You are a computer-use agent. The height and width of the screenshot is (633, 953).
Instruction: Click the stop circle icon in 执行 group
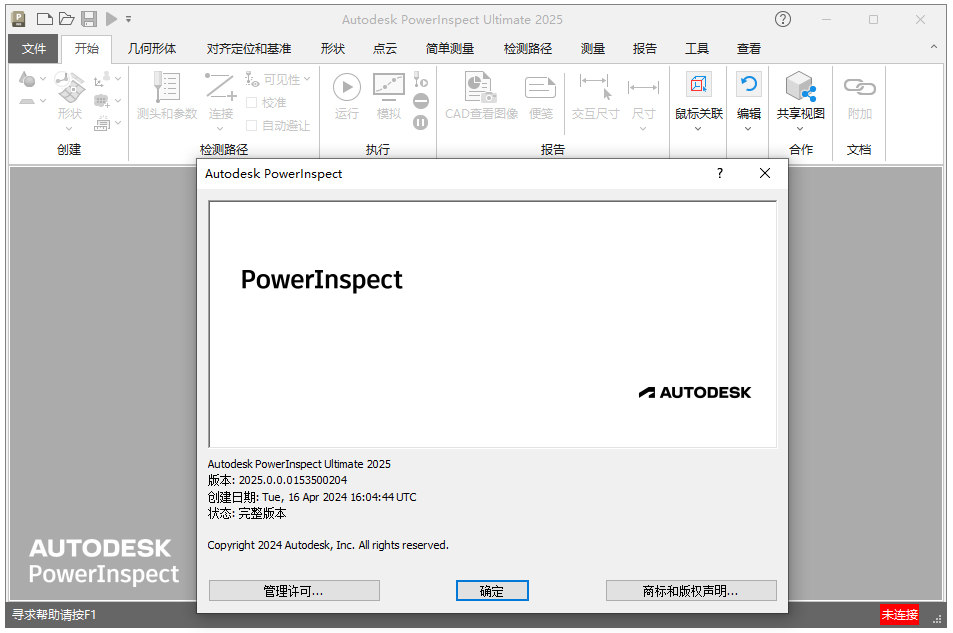(x=421, y=101)
